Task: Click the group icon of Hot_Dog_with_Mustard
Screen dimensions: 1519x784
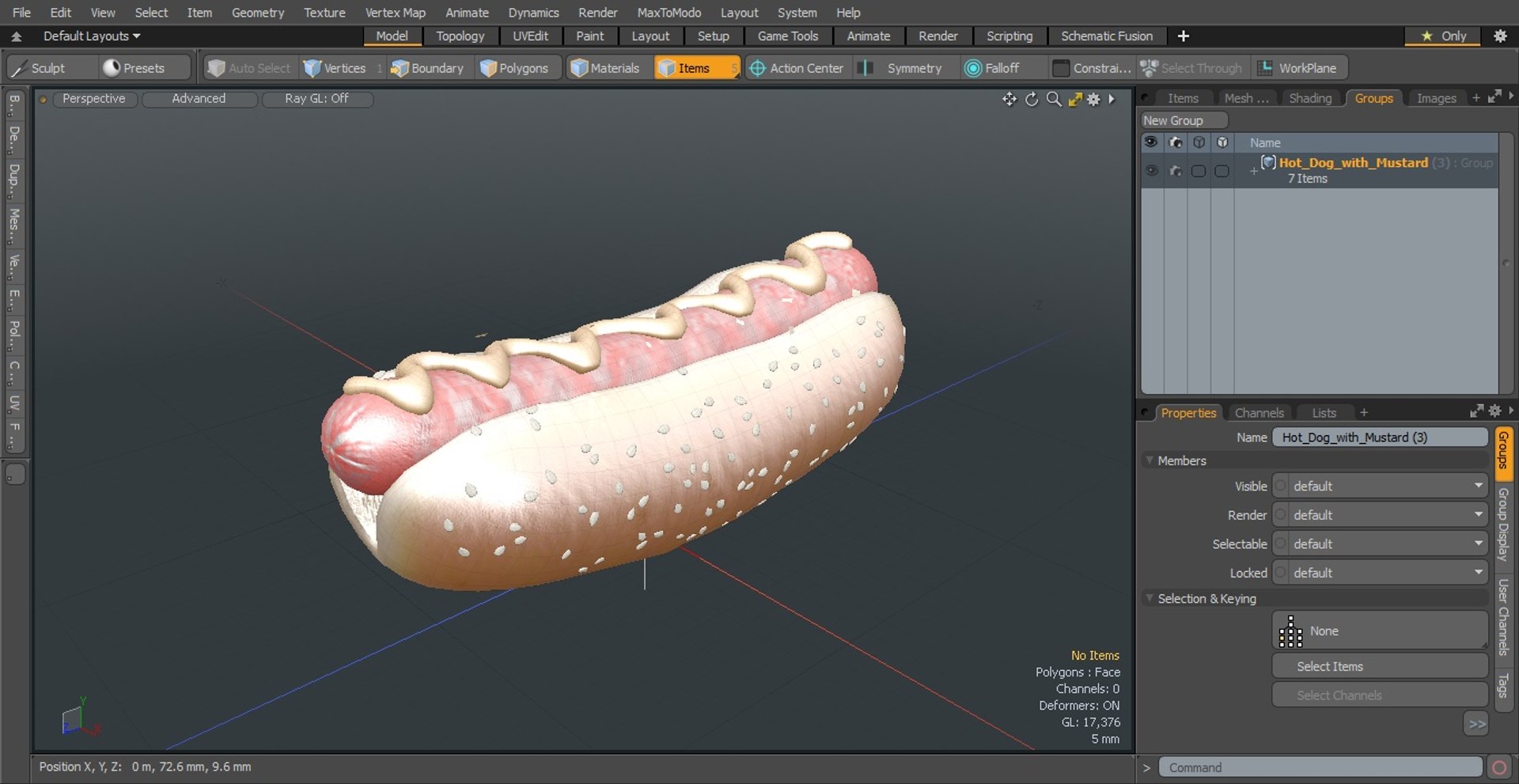Action: [x=1268, y=162]
